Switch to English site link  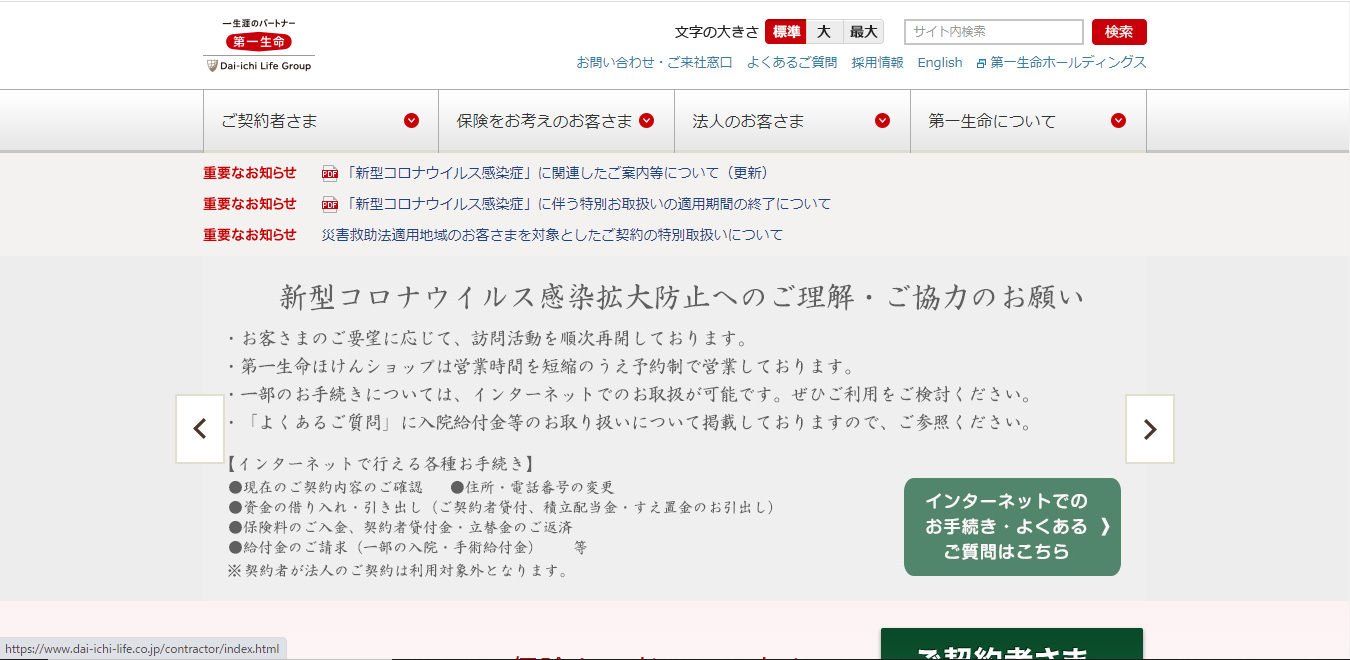pyautogui.click(x=940, y=62)
